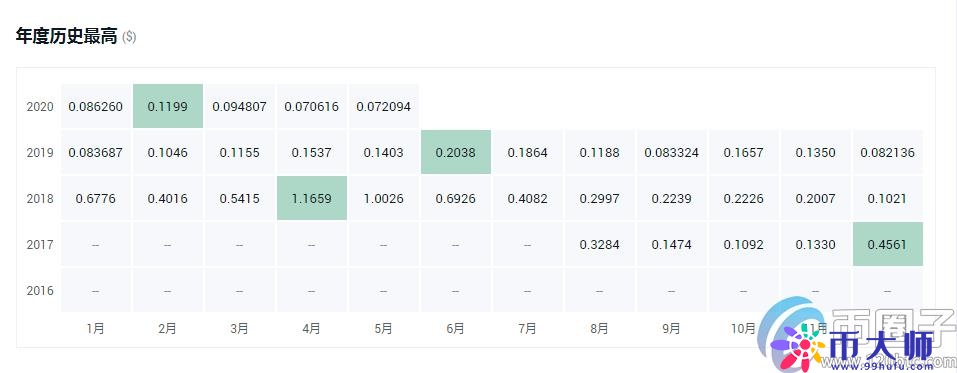Click the 年度历史最高 heading
Screen dimensions: 957x373
(67, 37)
